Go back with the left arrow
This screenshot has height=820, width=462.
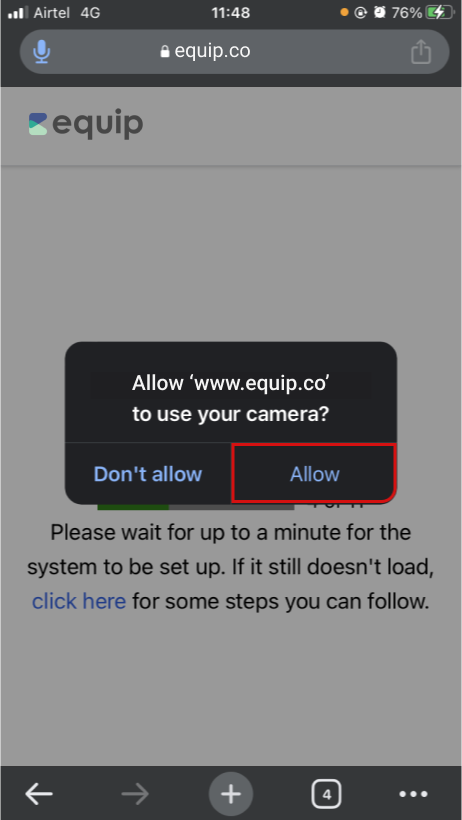(x=39, y=795)
